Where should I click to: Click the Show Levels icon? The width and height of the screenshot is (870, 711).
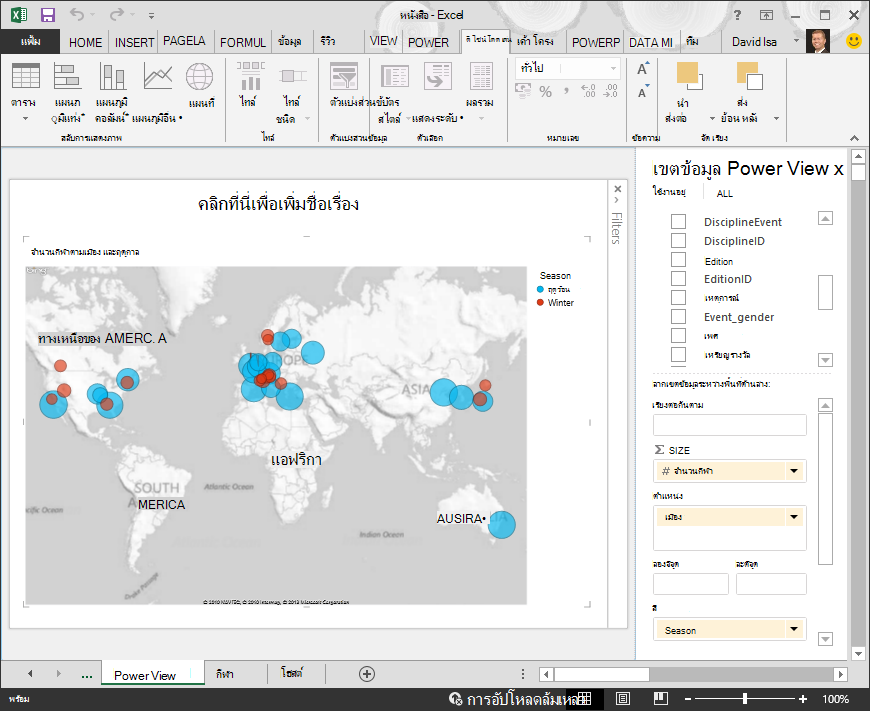[x=438, y=76]
